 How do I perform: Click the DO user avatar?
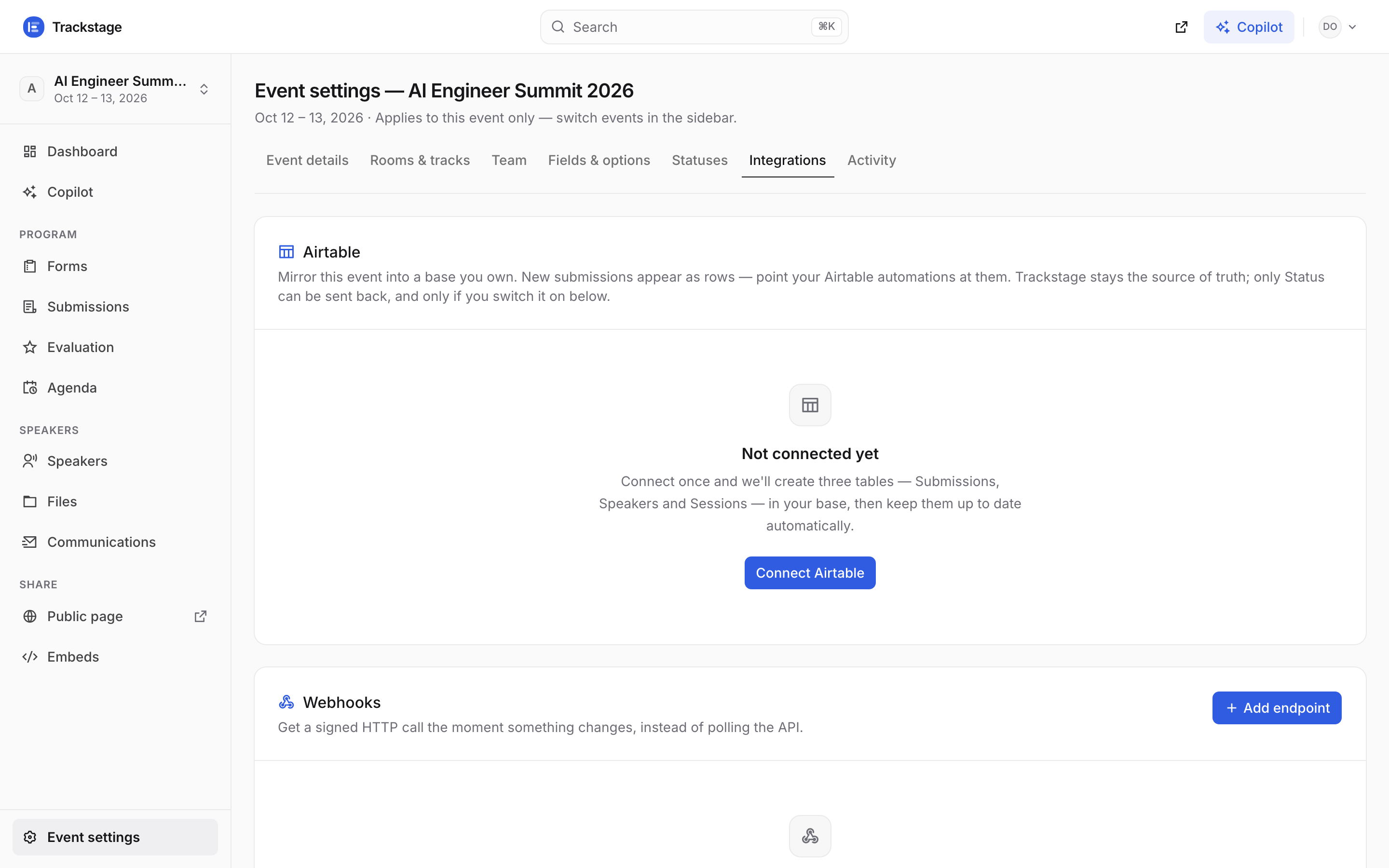click(x=1330, y=27)
